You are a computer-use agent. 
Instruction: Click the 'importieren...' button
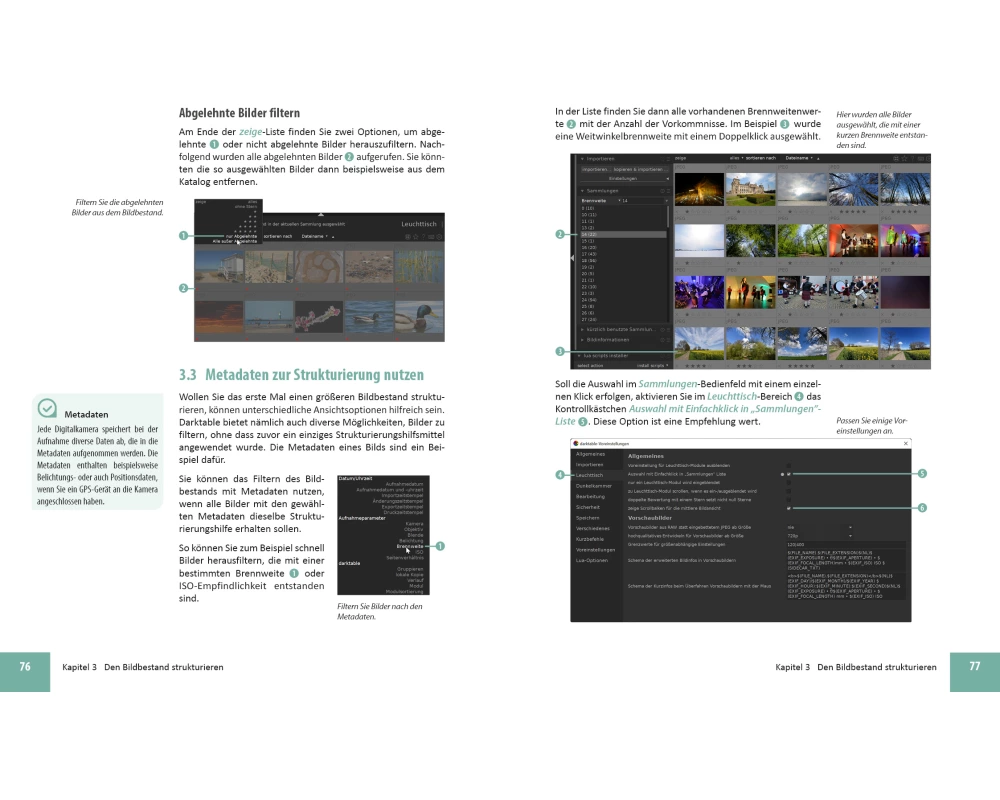tap(595, 169)
